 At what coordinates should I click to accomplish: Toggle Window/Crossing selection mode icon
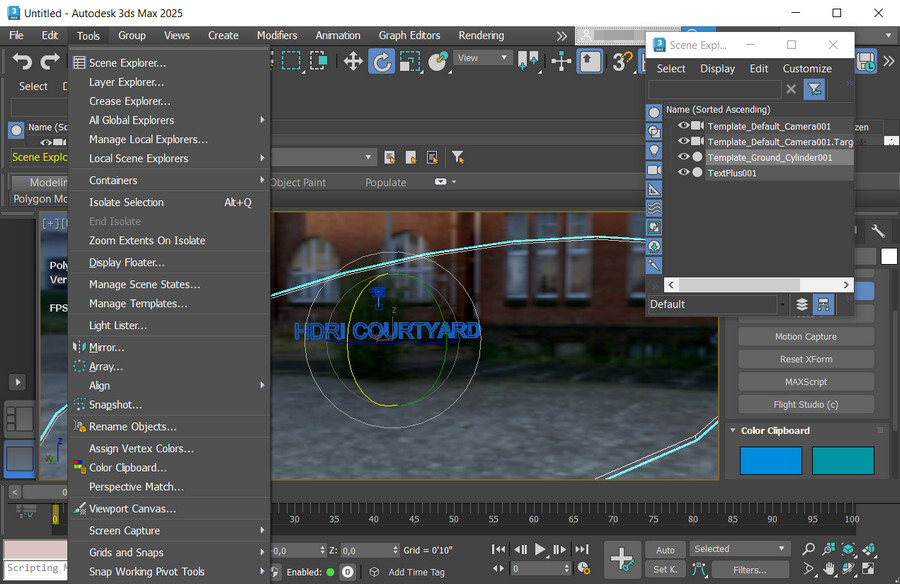point(318,61)
